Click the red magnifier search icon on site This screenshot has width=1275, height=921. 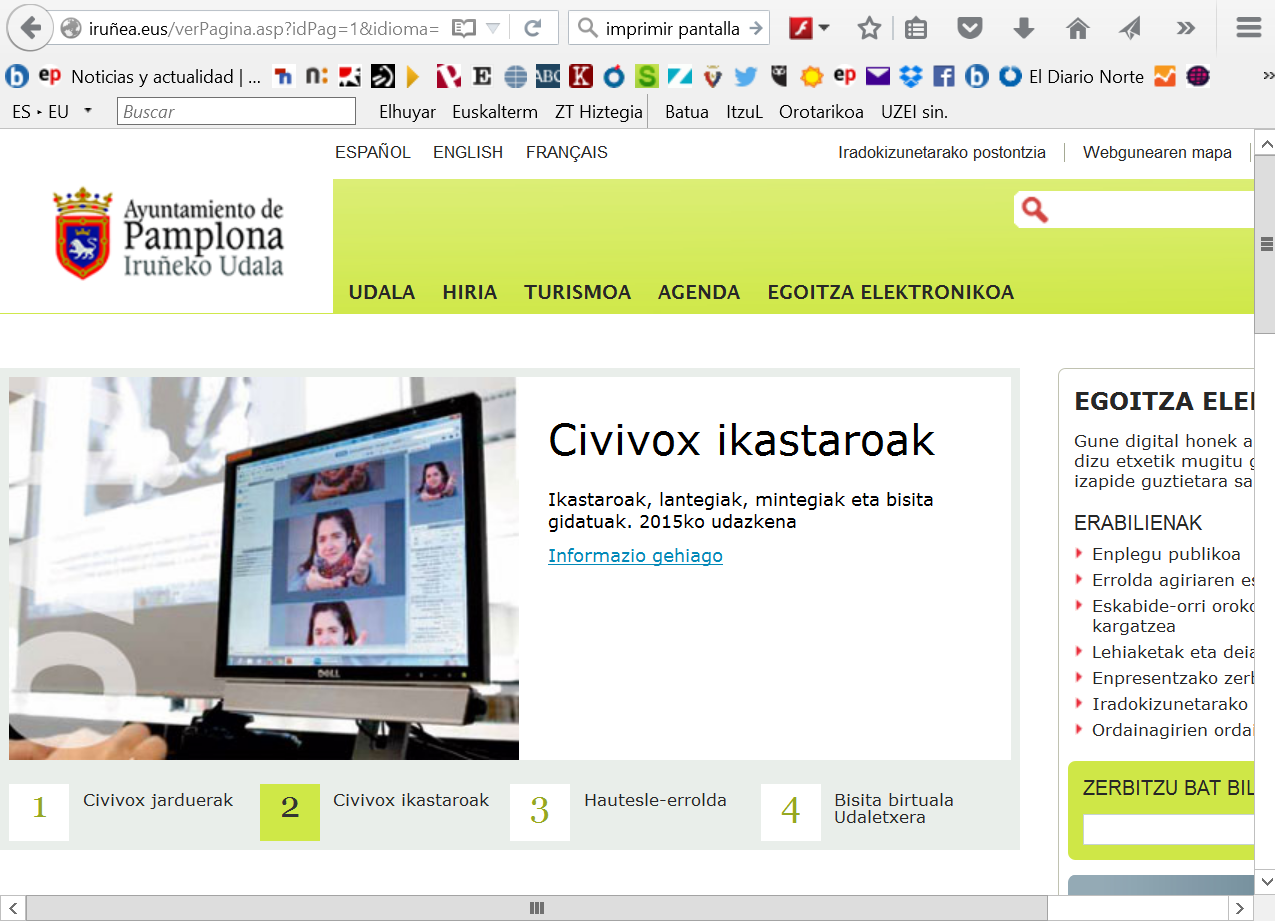click(x=1035, y=210)
